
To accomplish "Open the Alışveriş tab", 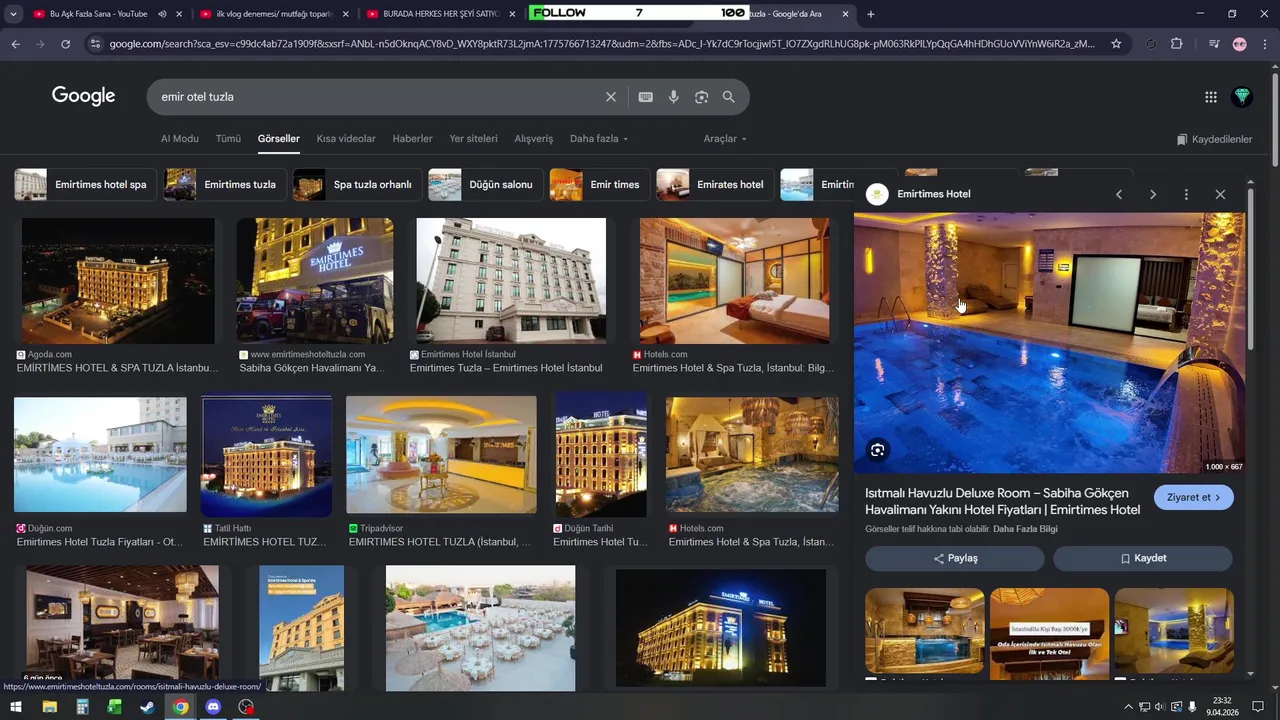I will click(534, 139).
